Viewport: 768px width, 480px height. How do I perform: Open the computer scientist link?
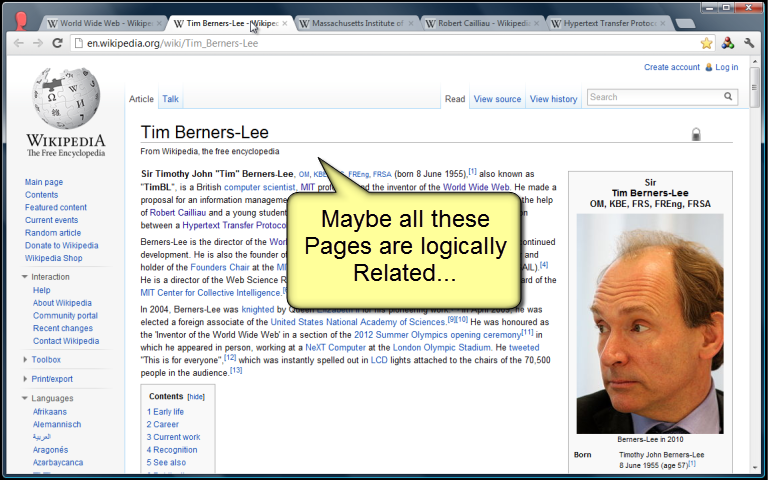pyautogui.click(x=260, y=187)
